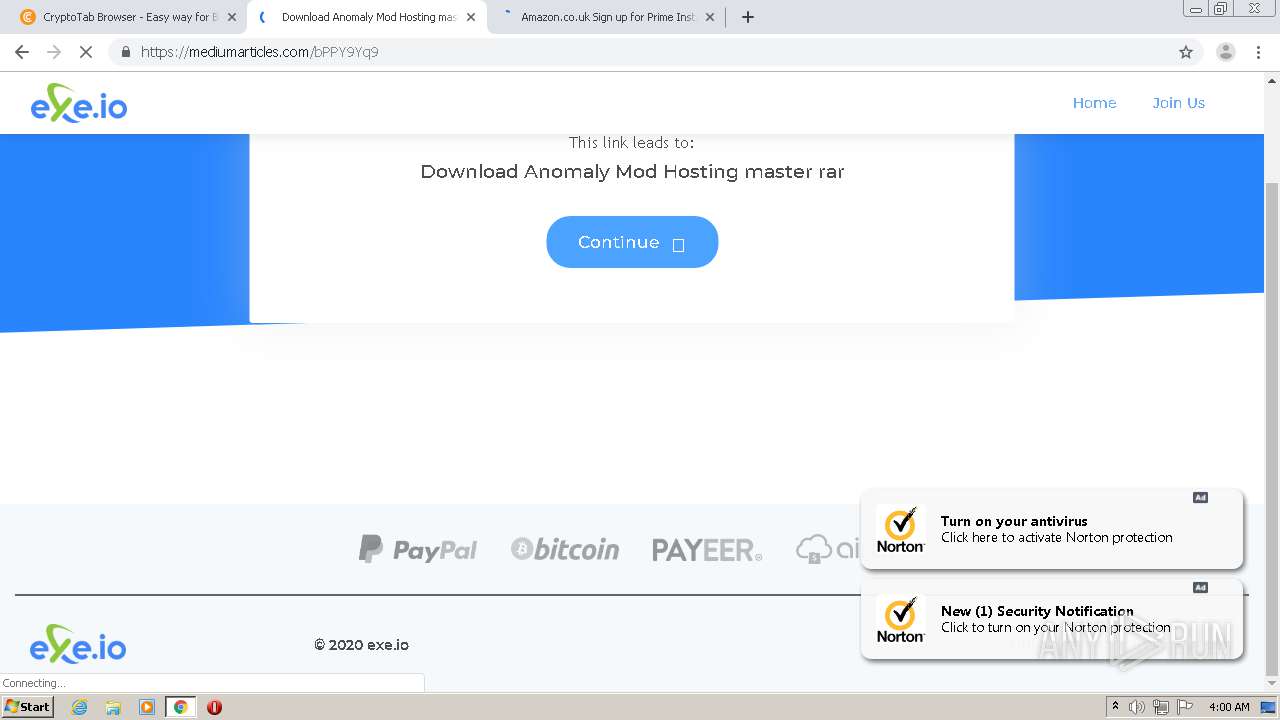
Task: Click 'Turn on your antivirus' Norton notification
Action: click(x=1052, y=529)
